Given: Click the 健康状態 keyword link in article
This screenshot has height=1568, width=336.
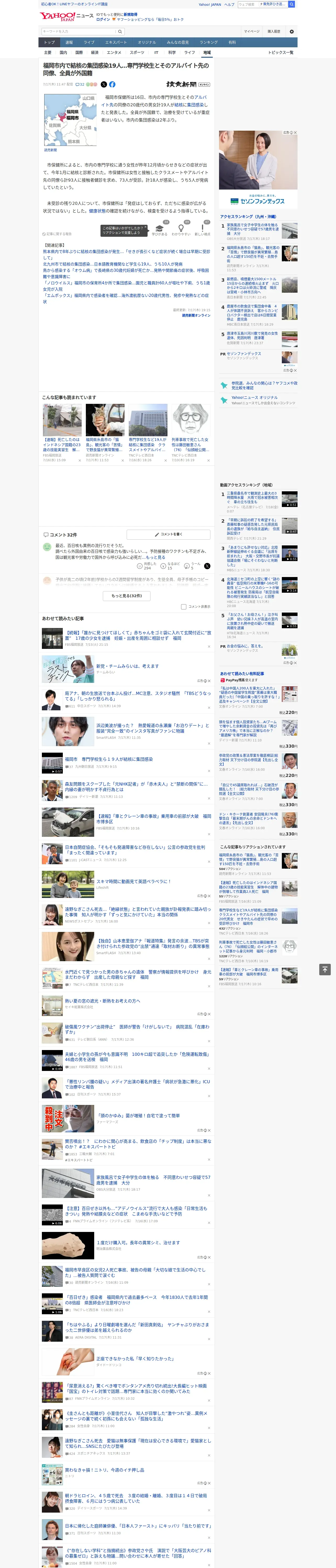Looking at the screenshot, I should coord(97,211).
